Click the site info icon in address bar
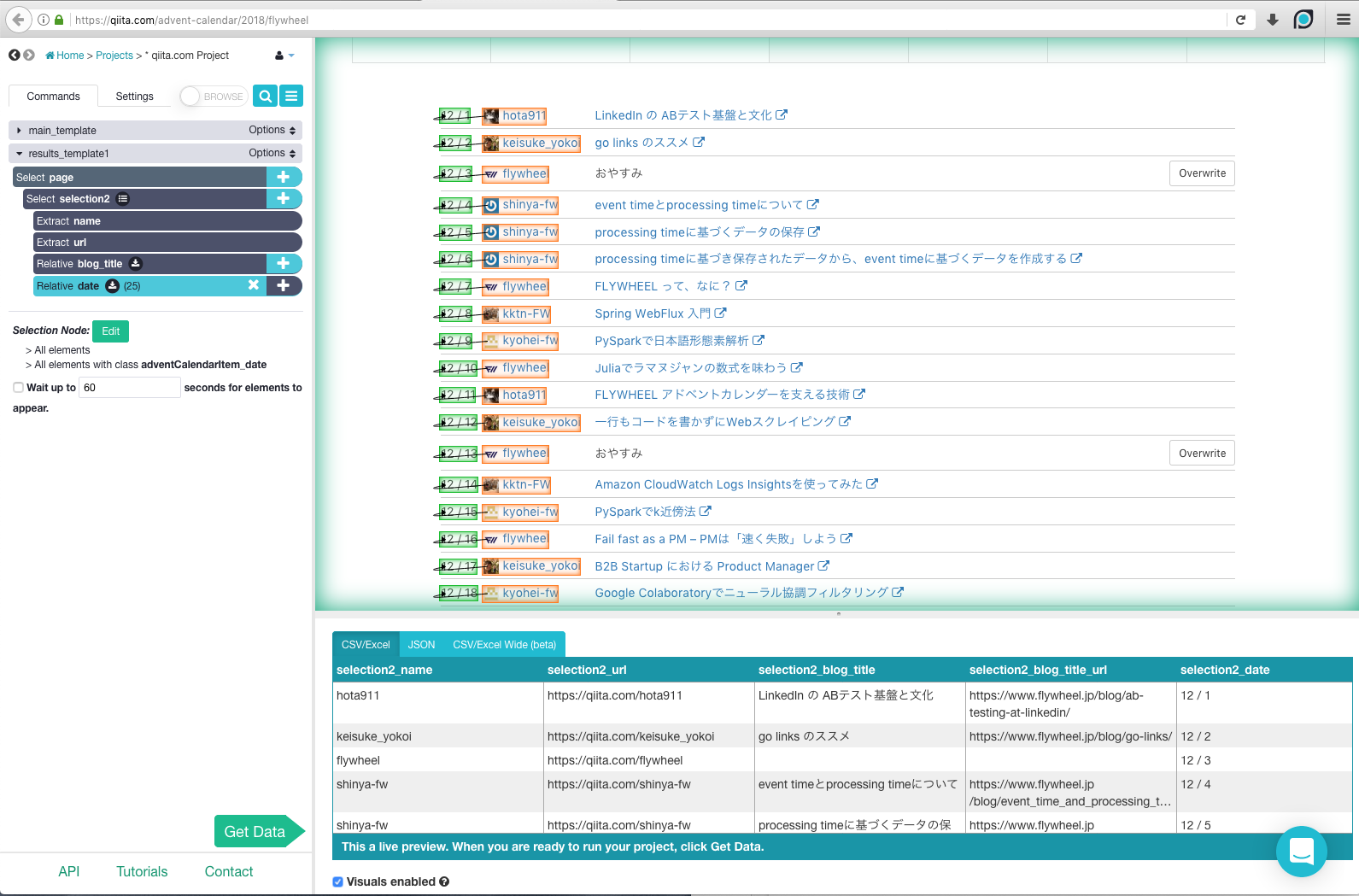Screen dimensions: 1359x896 (44, 20)
